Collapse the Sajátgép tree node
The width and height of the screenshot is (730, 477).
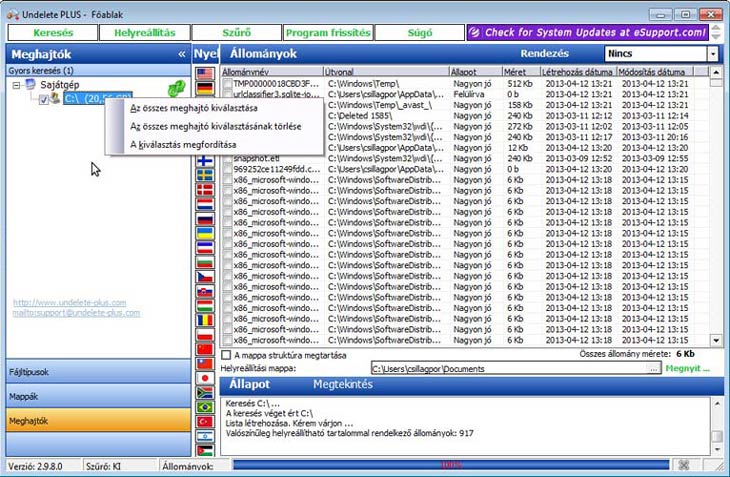16,85
